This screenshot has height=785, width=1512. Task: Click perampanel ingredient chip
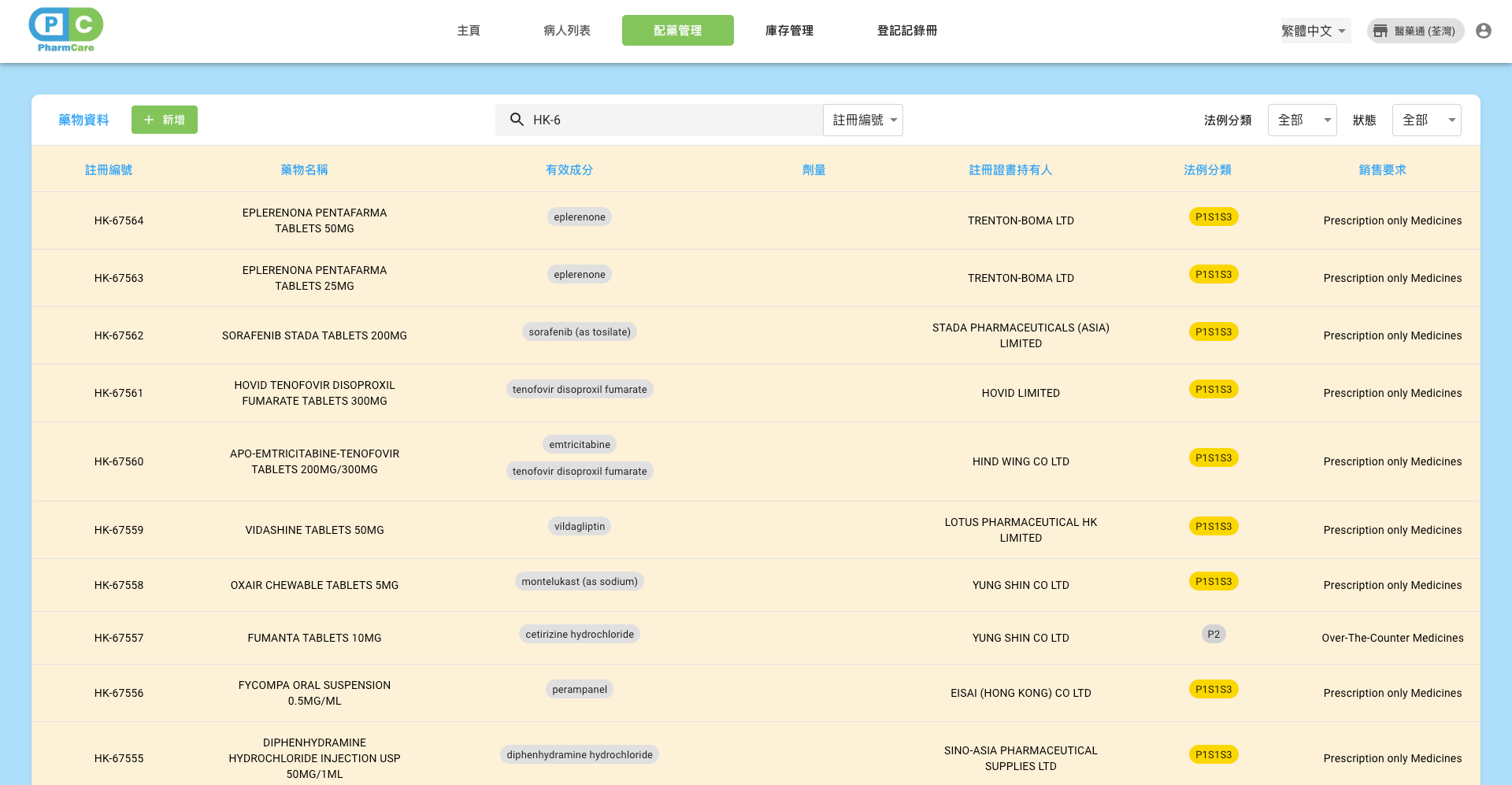[580, 690]
